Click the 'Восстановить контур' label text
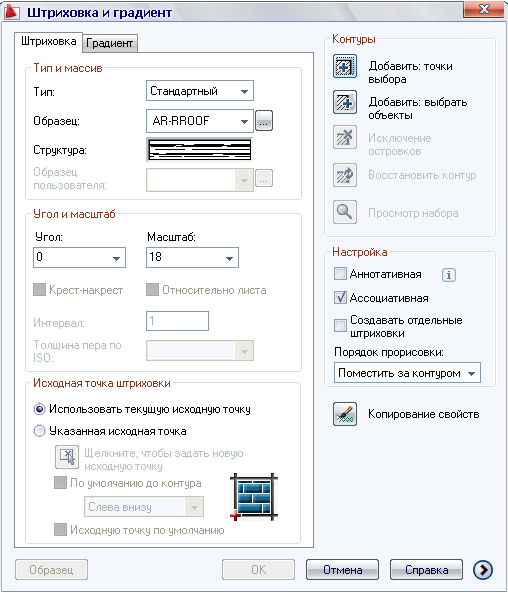The height and width of the screenshot is (592, 508). click(x=422, y=175)
